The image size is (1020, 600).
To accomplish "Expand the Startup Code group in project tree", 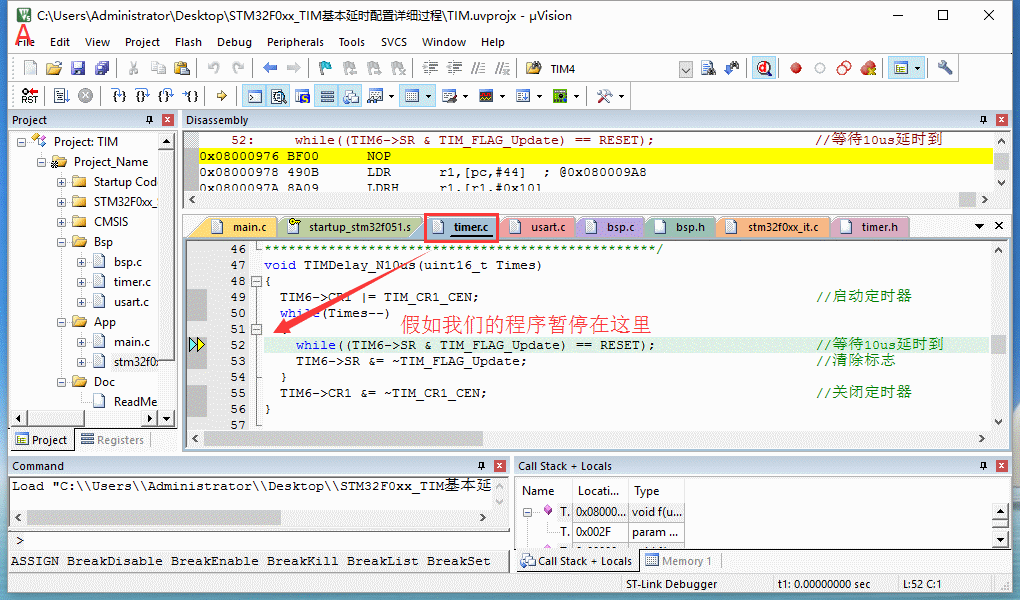I will click(x=61, y=182).
